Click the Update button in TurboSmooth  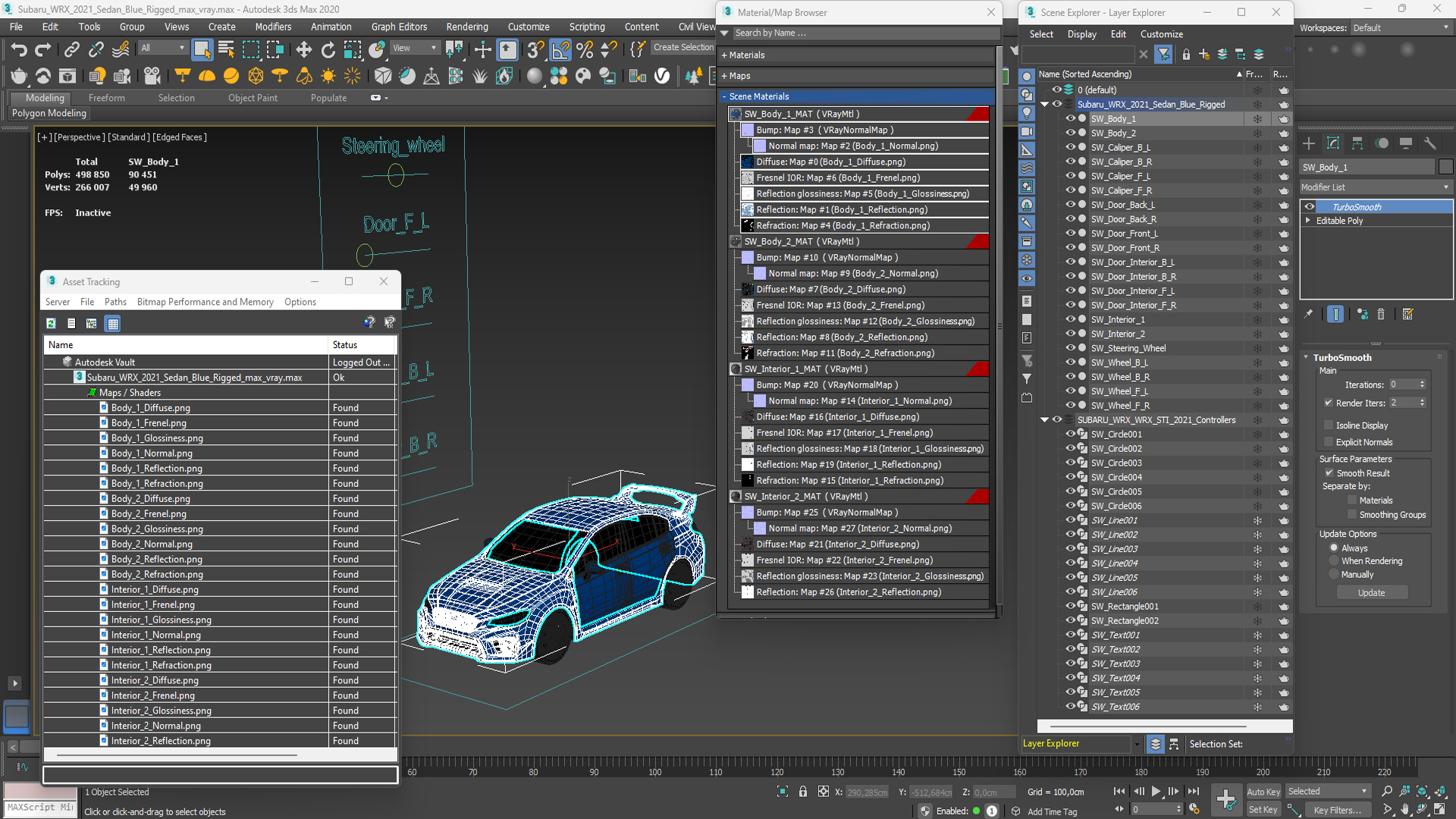[x=1371, y=593]
